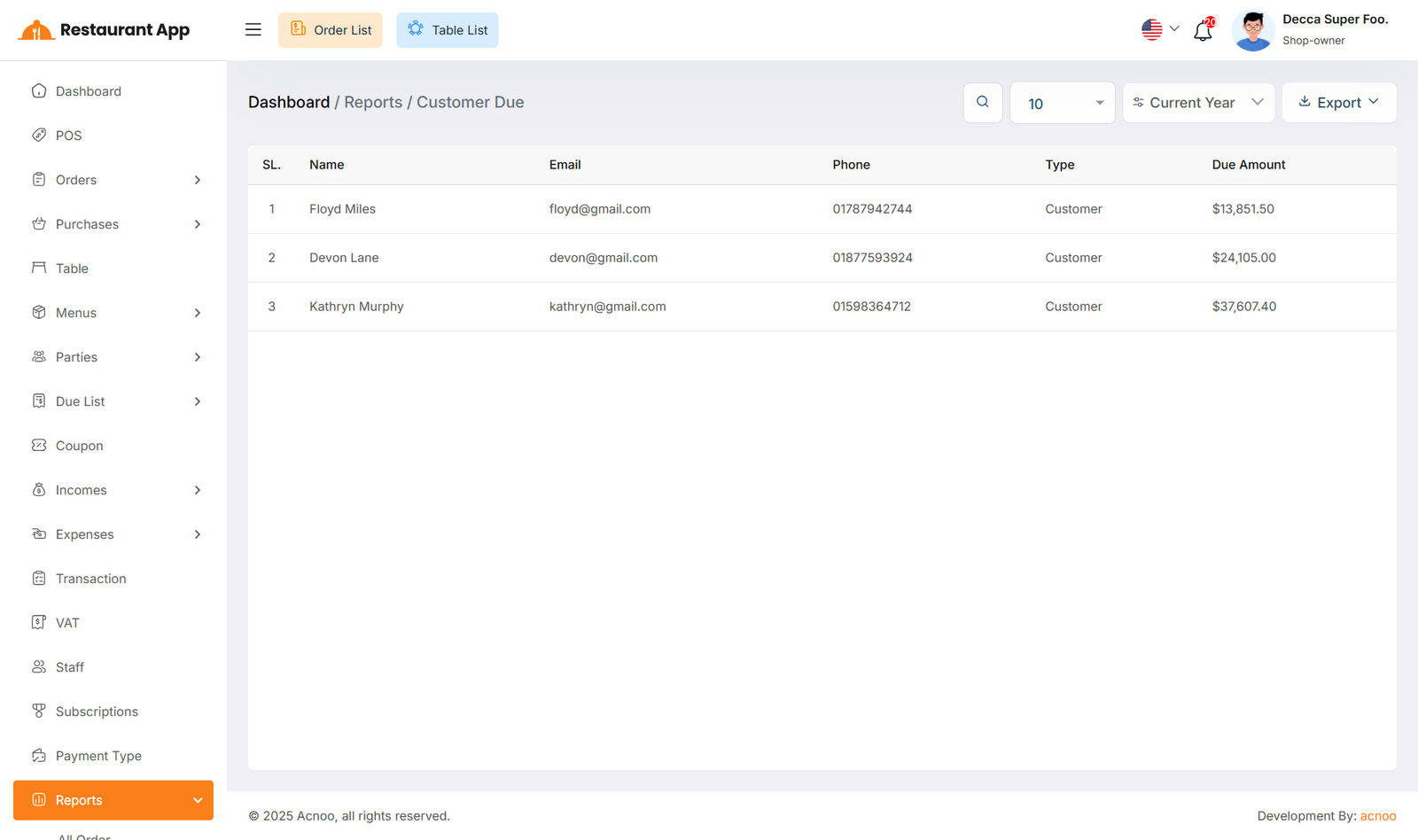The image size is (1418, 840).
Task: Open the Export dropdown
Action: click(x=1338, y=103)
